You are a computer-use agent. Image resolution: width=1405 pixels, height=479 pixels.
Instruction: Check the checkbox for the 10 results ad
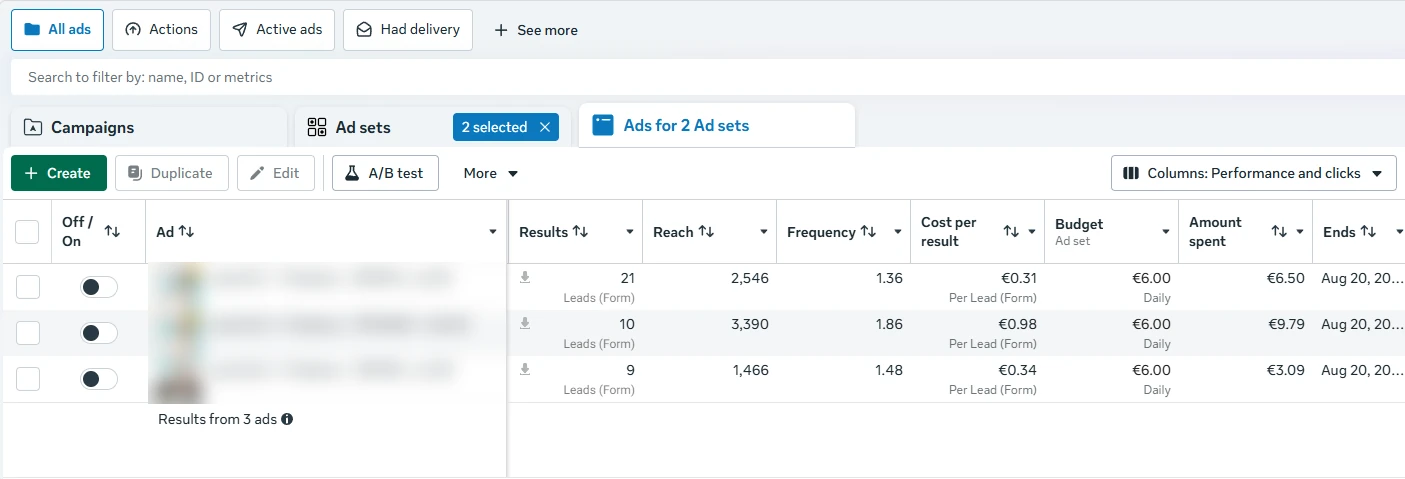27,333
